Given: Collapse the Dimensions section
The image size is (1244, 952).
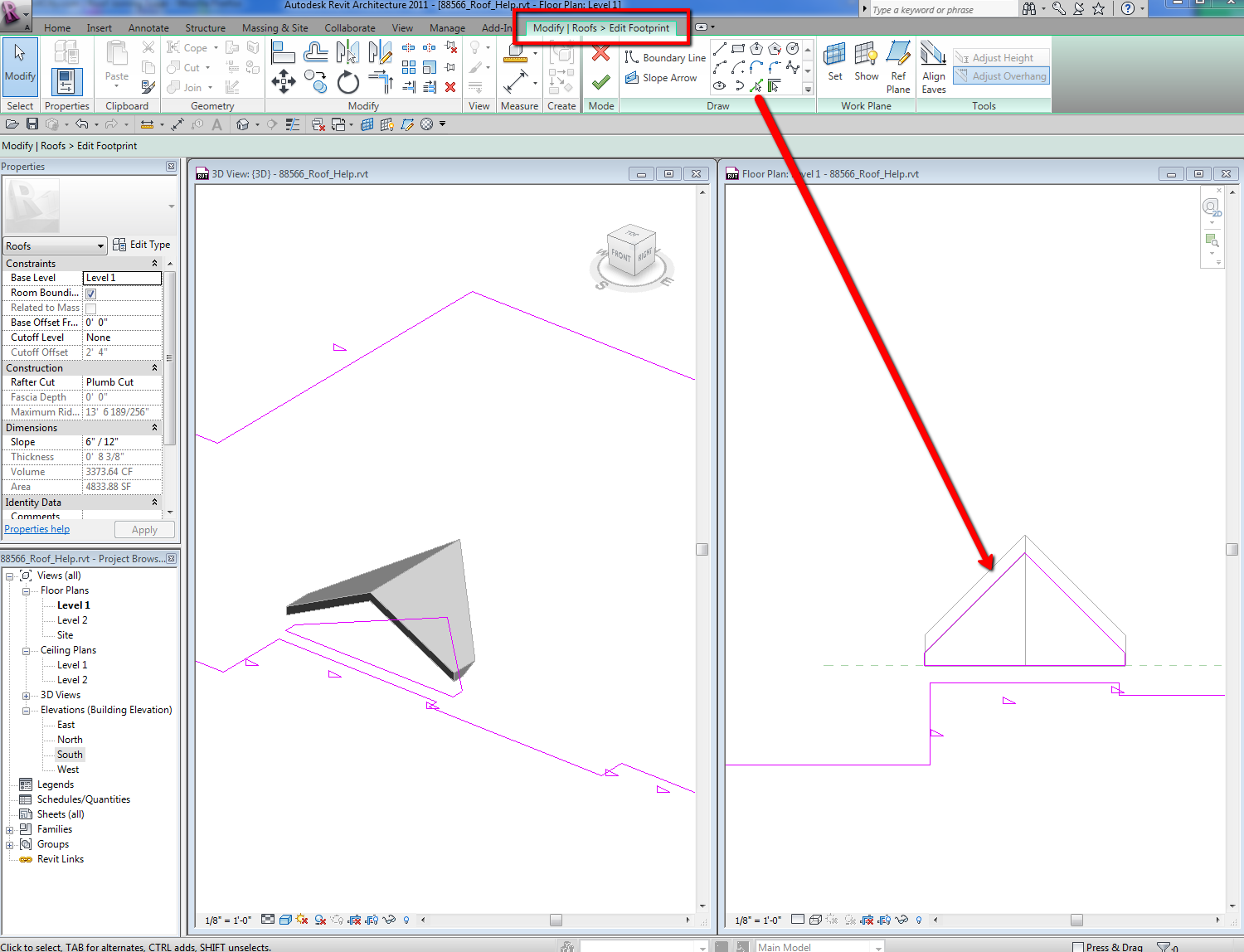Looking at the screenshot, I should coord(154,427).
